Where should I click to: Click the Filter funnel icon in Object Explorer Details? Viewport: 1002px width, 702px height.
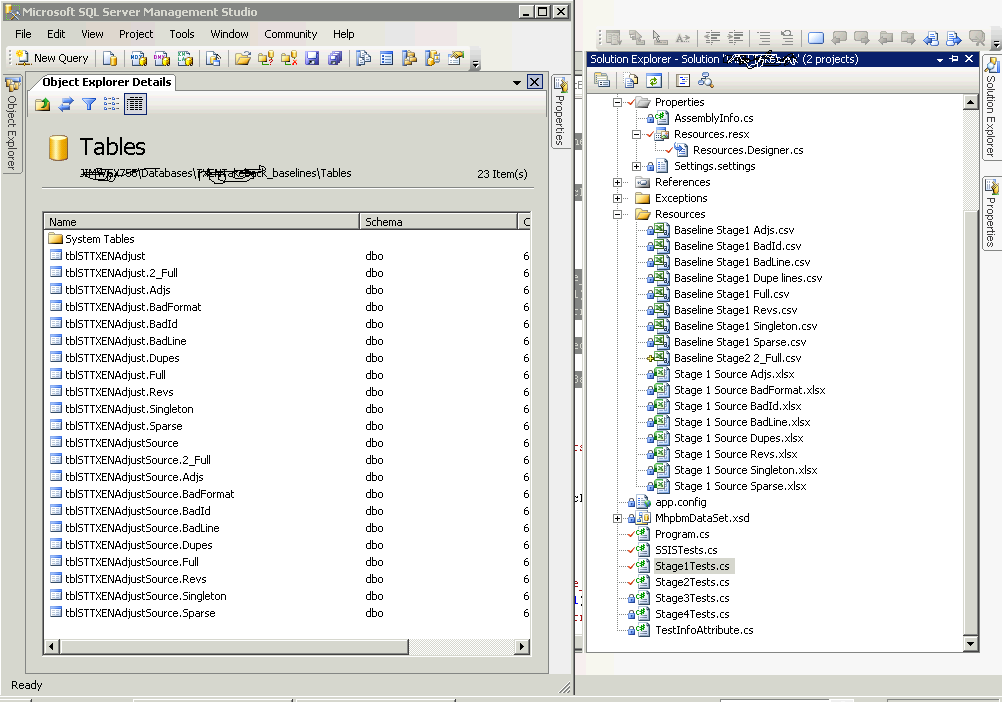[x=89, y=104]
